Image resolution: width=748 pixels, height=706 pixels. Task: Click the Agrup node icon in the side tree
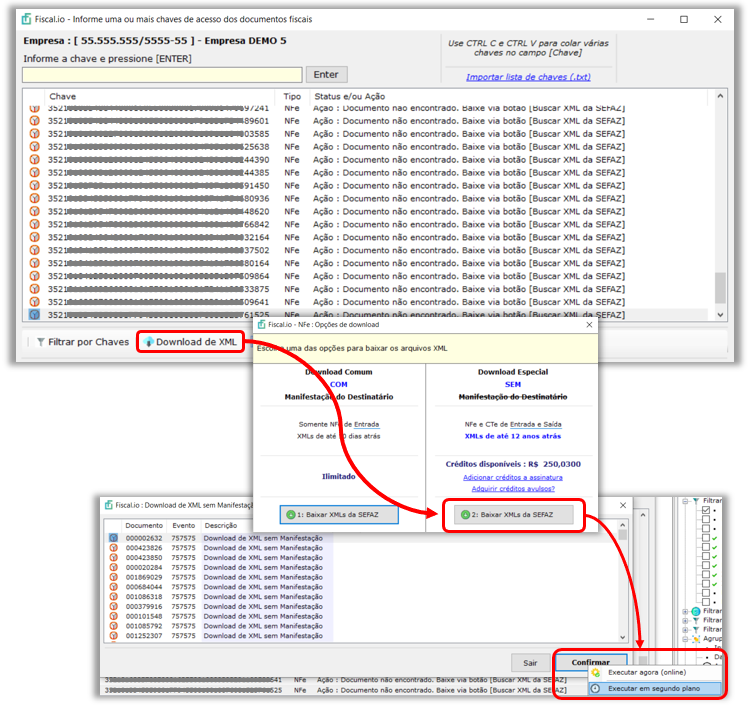[x=696, y=639]
